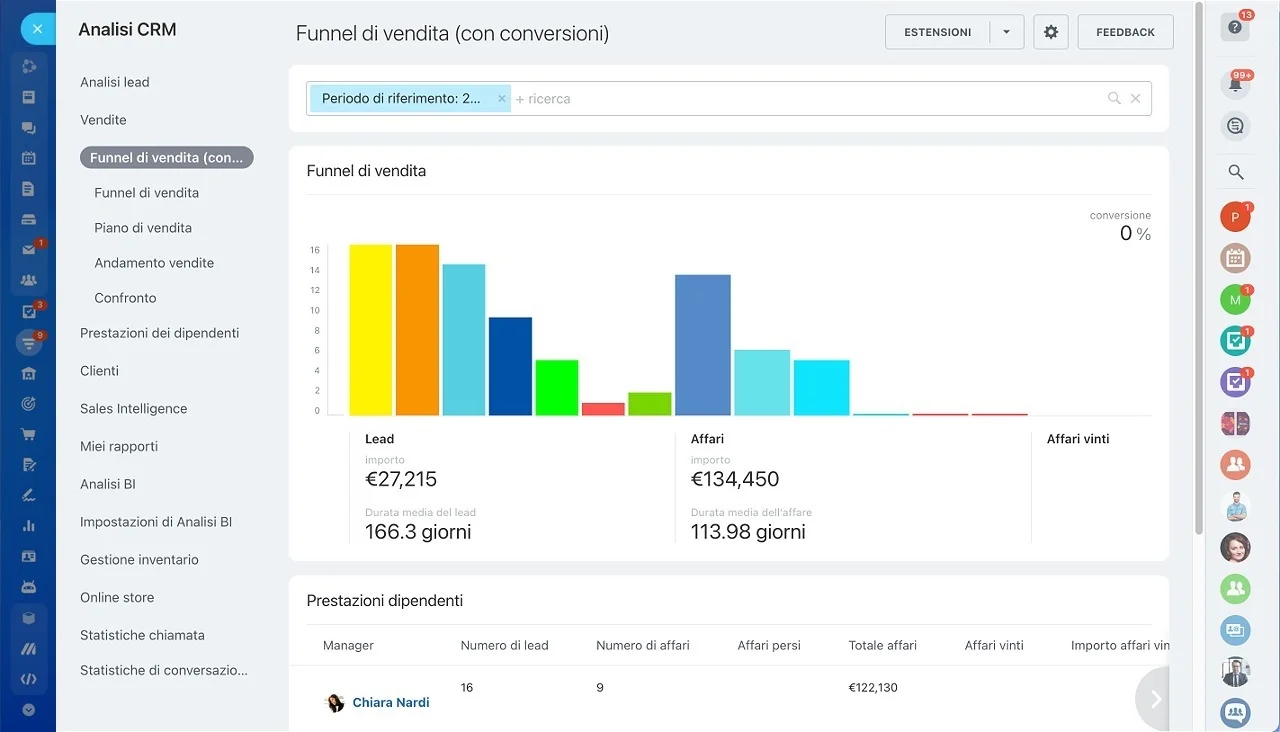1280x732 pixels.
Task: Click the yellow lead funnel bar
Action: (370, 330)
